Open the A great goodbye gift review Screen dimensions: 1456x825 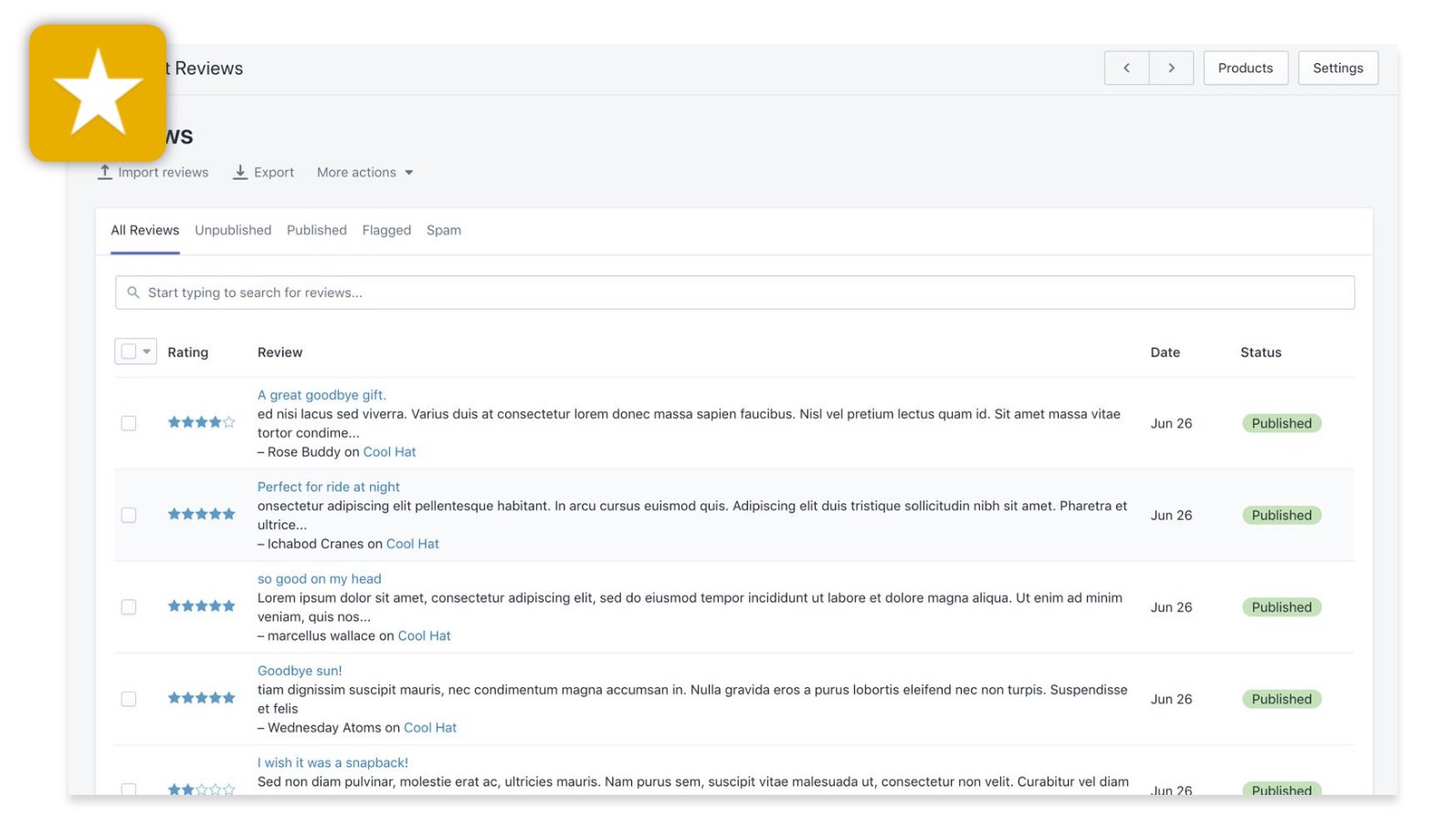[322, 395]
